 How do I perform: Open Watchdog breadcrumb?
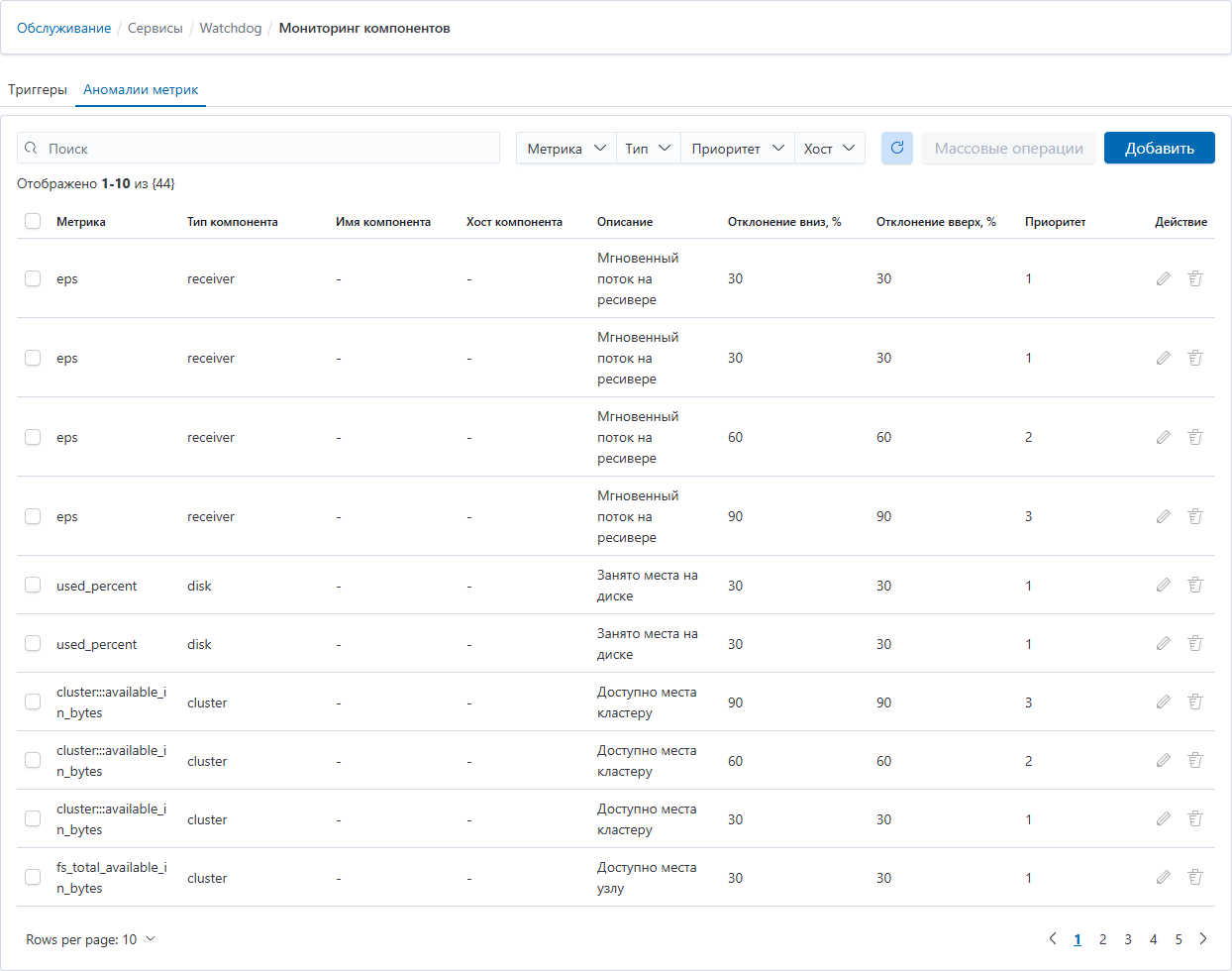click(231, 28)
